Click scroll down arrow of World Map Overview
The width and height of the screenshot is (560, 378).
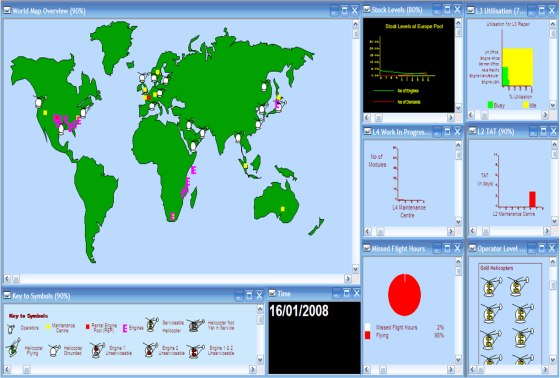pos(355,269)
